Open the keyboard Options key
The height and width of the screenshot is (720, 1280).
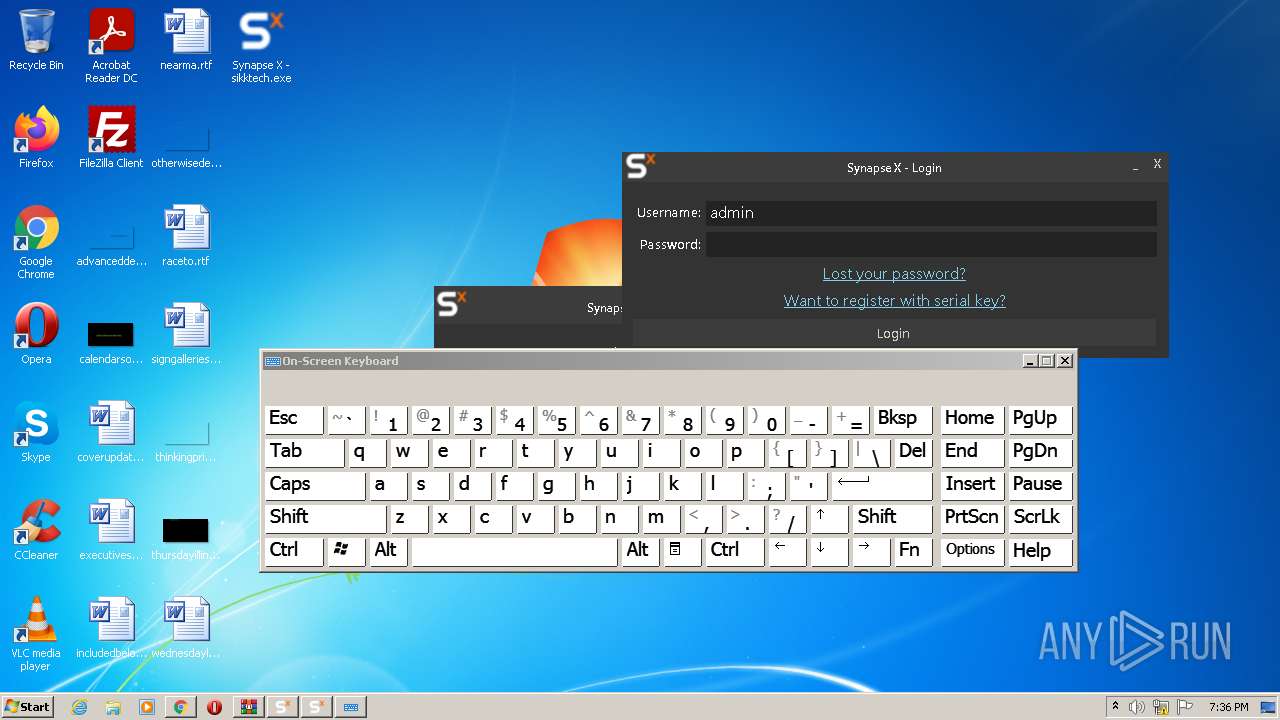tap(972, 551)
